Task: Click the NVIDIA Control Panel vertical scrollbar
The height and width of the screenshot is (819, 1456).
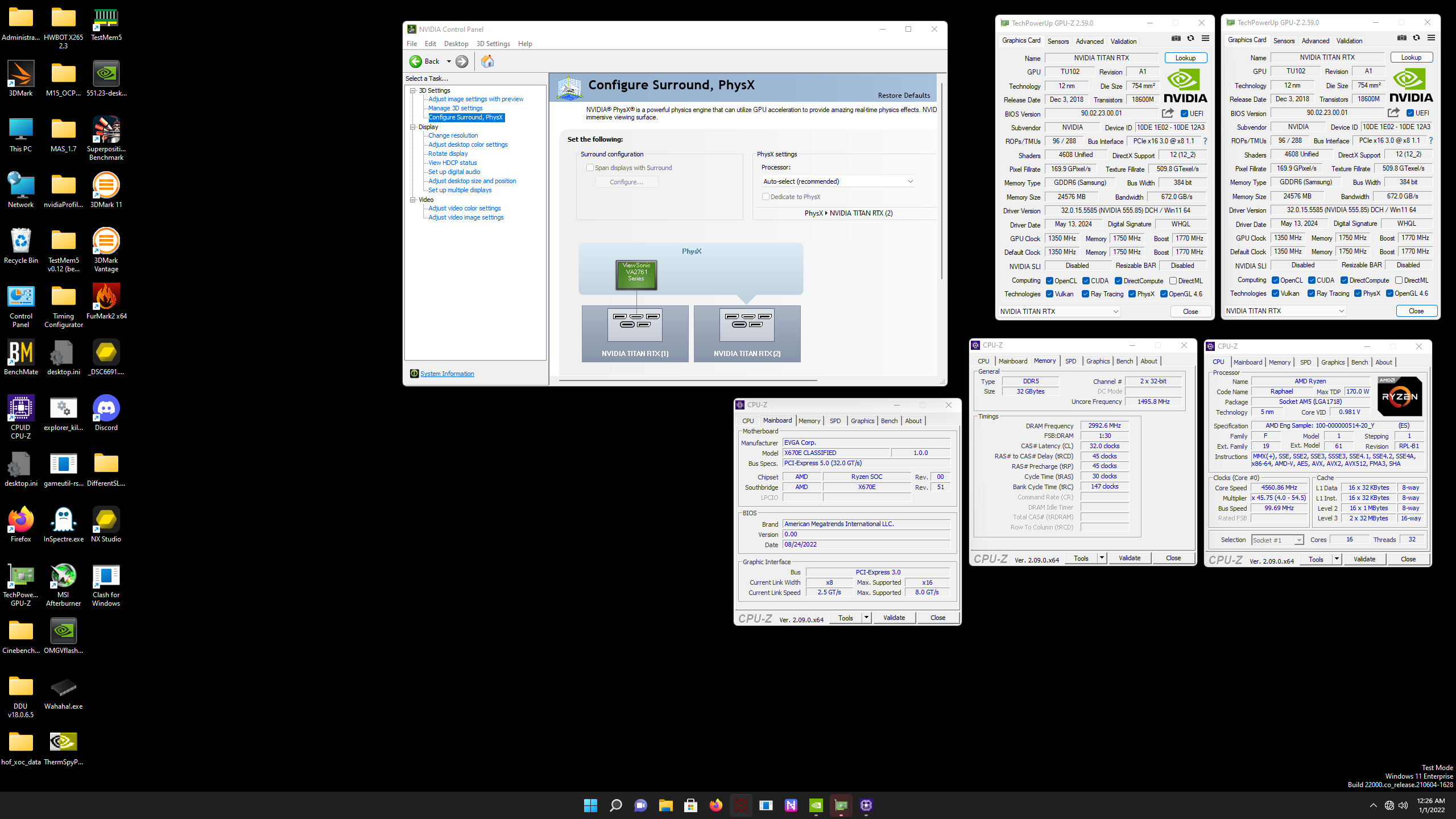Action: (x=941, y=182)
